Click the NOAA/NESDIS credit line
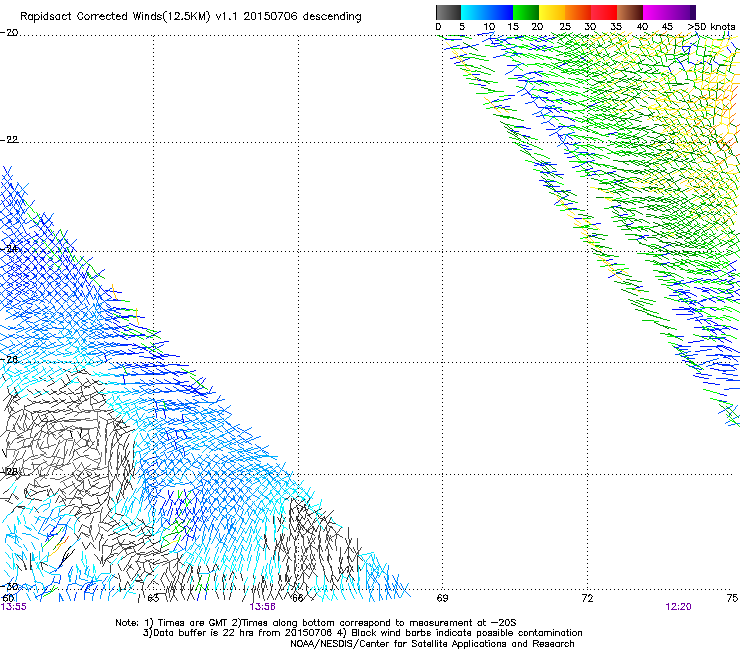 click(432, 644)
